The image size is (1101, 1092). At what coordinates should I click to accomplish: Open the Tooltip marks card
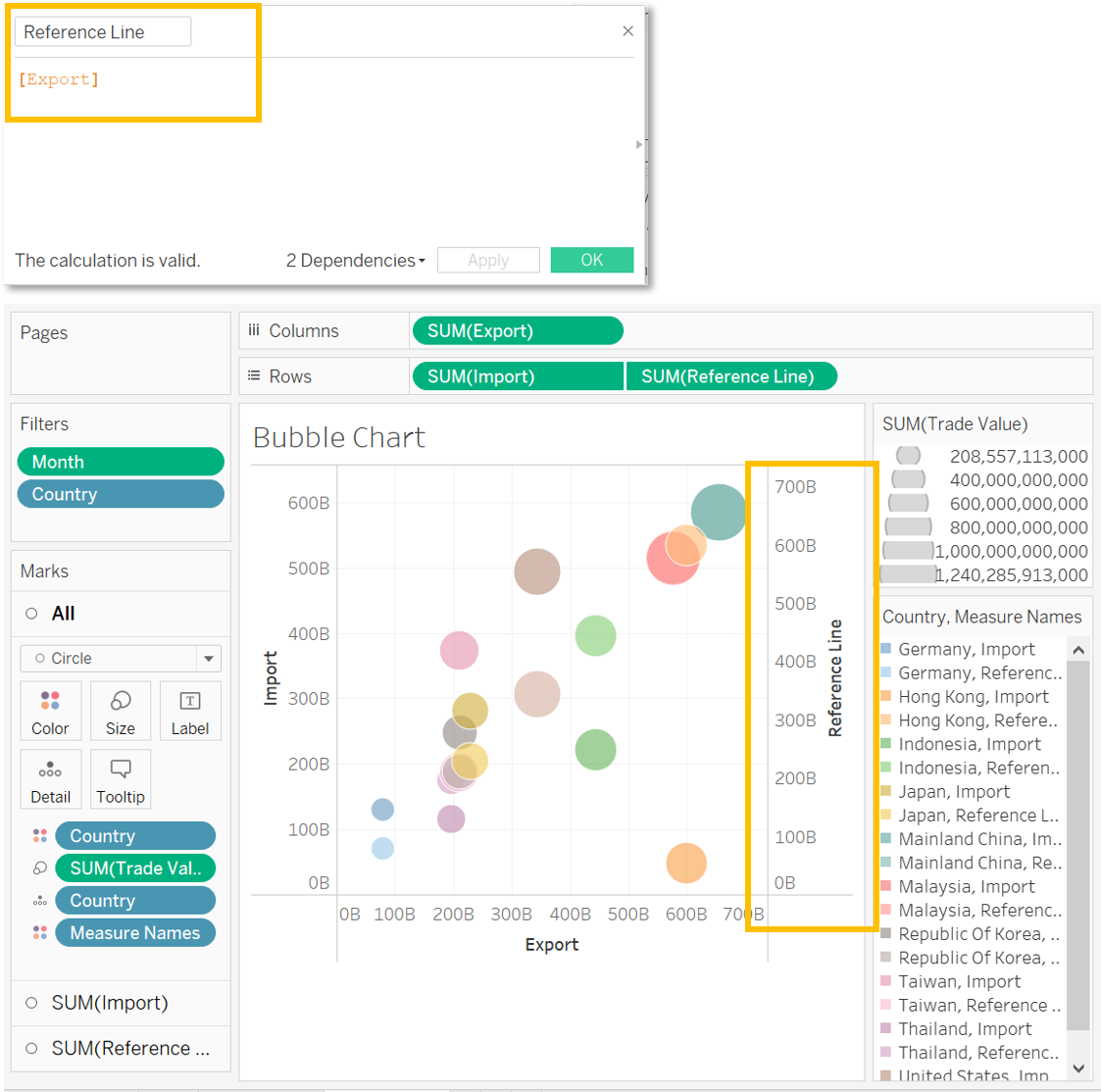coord(121,779)
